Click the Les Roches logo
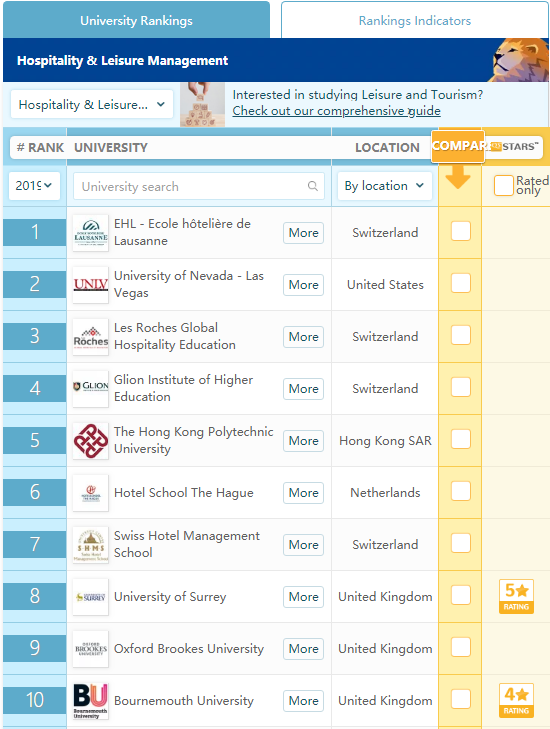Image resolution: width=550 pixels, height=729 pixels. coord(91,337)
